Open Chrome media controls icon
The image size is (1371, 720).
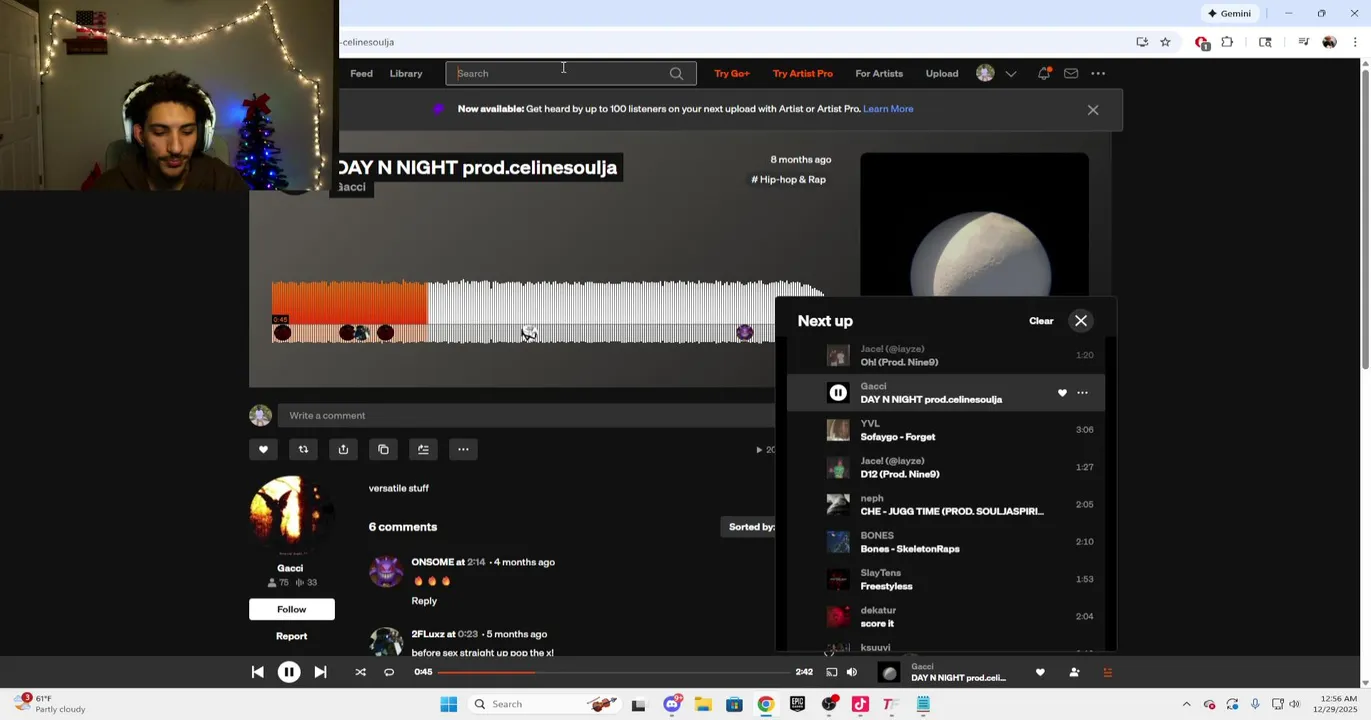click(x=1303, y=42)
